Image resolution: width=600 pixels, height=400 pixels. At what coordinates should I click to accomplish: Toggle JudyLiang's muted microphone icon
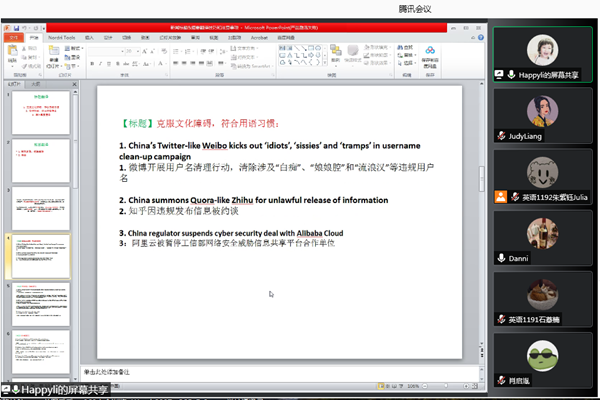click(x=501, y=136)
